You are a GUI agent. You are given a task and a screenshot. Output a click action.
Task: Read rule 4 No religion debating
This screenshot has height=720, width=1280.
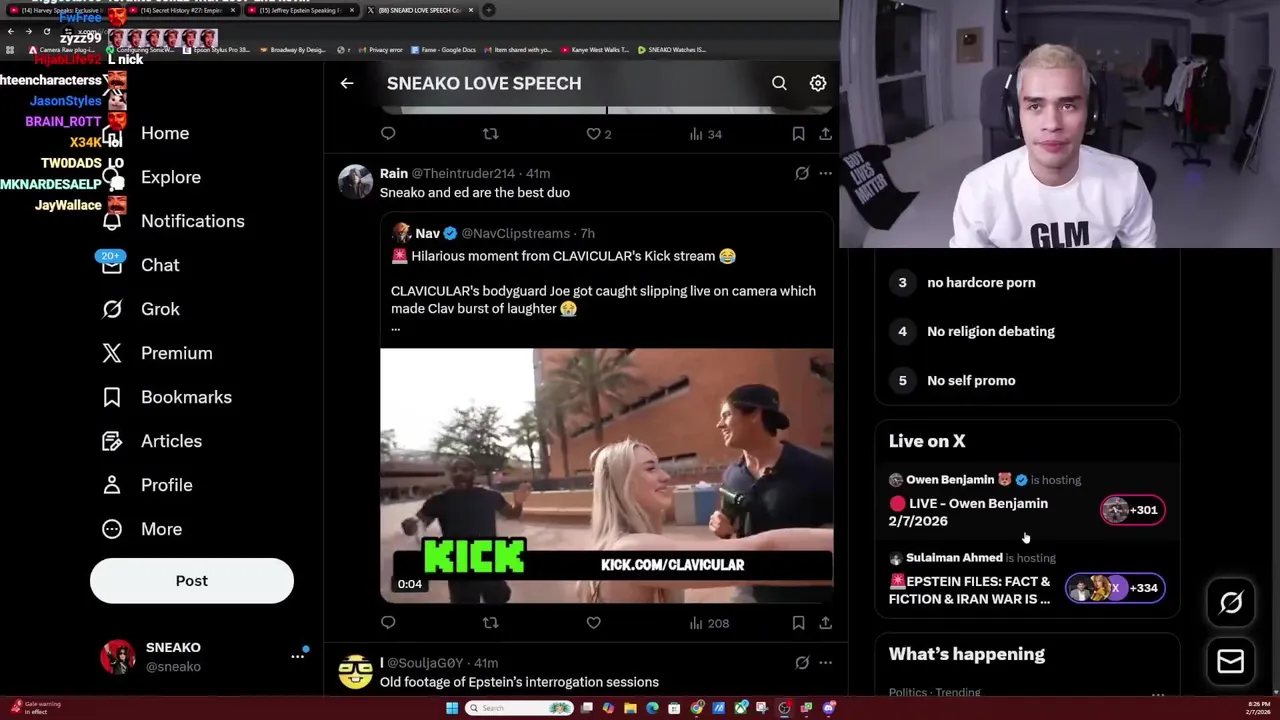point(991,331)
